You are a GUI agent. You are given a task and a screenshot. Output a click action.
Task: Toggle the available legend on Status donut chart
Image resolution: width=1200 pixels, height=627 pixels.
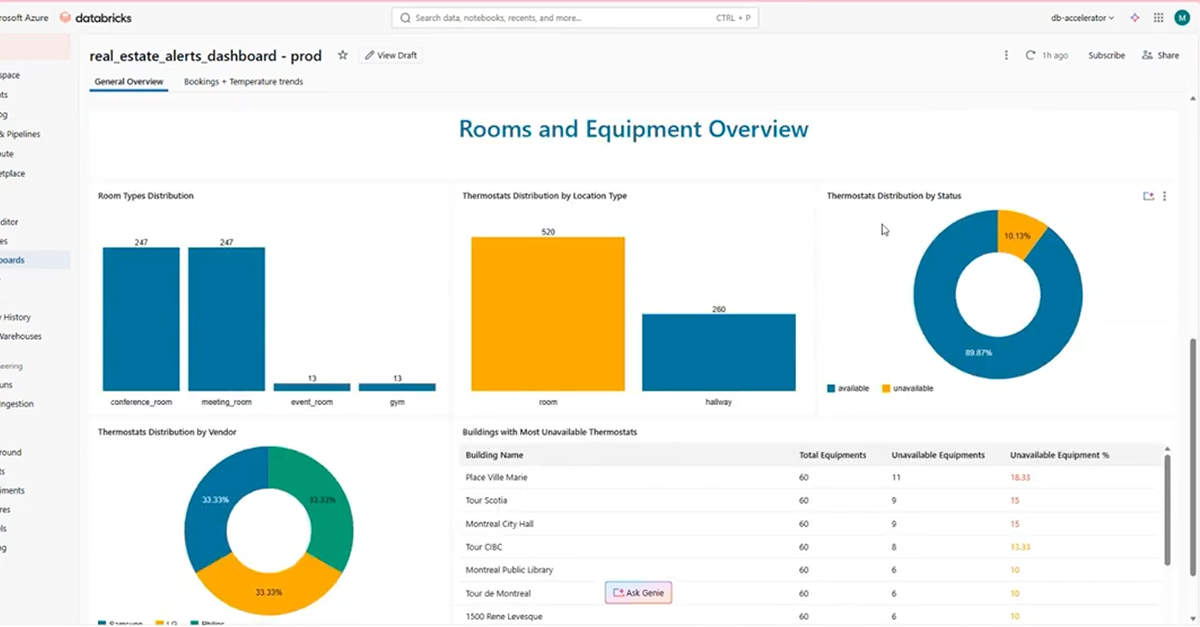(x=846, y=388)
